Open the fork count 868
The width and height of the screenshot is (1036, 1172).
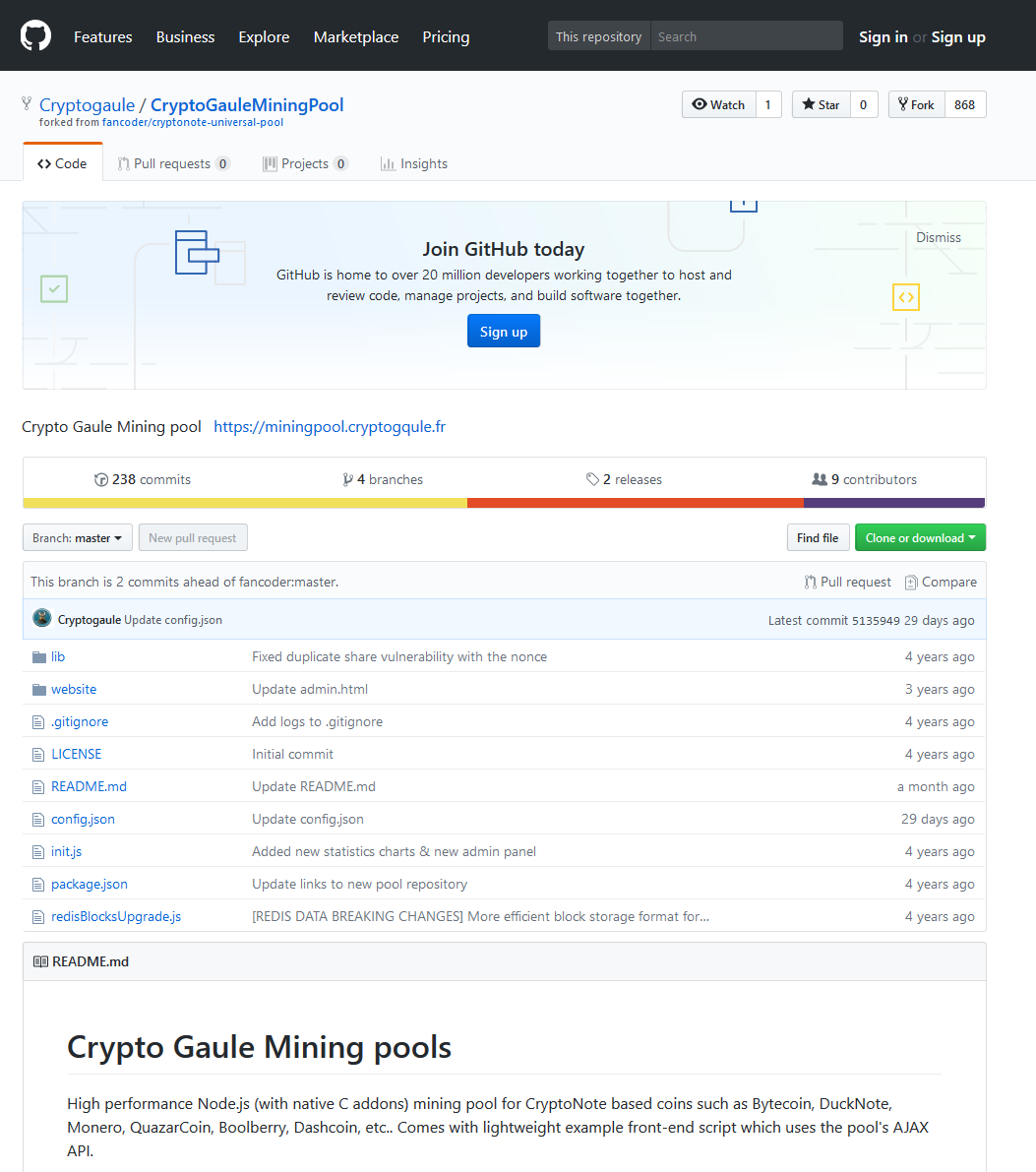point(965,104)
